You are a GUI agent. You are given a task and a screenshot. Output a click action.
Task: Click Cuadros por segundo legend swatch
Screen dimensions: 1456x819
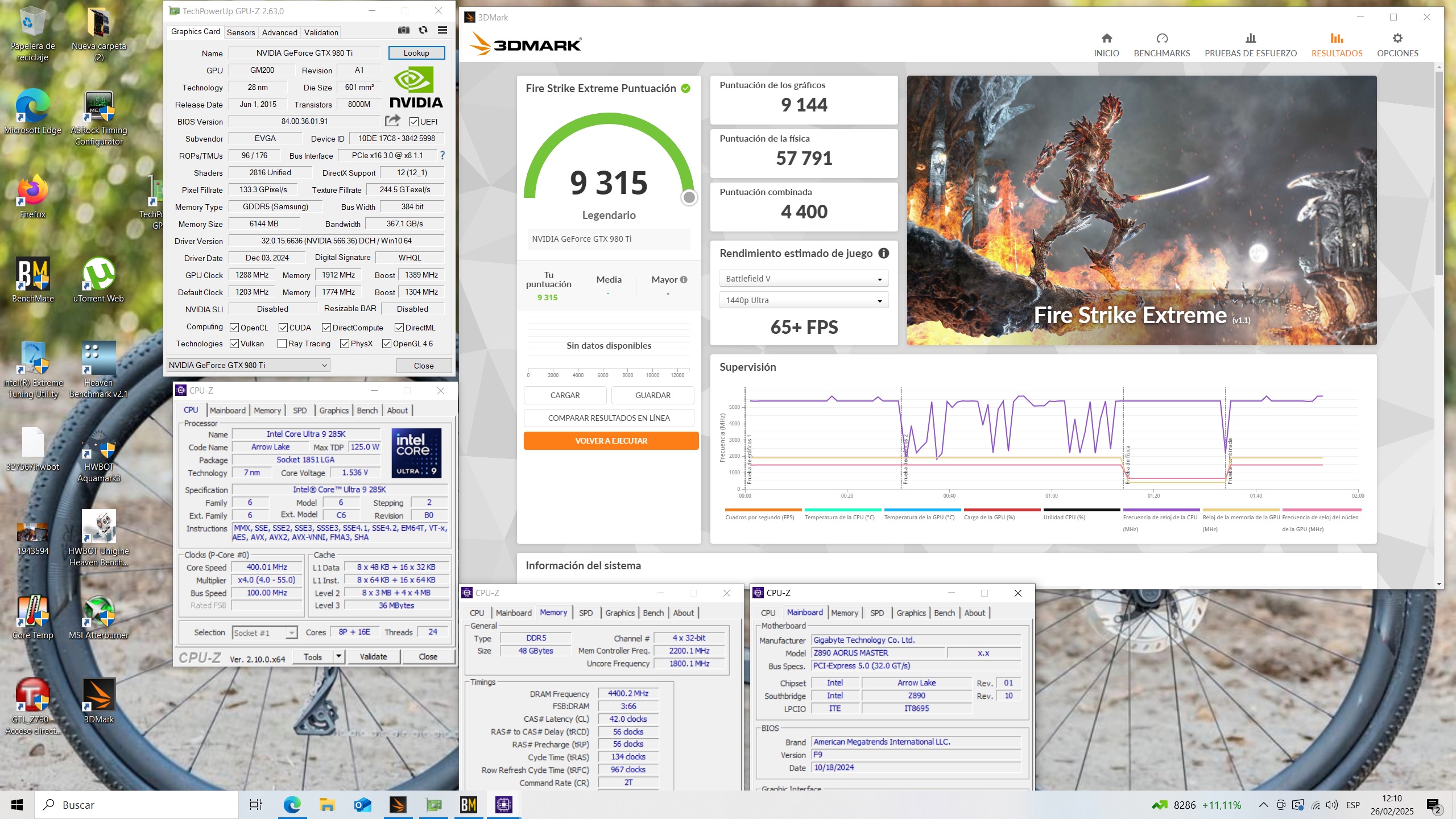point(763,510)
